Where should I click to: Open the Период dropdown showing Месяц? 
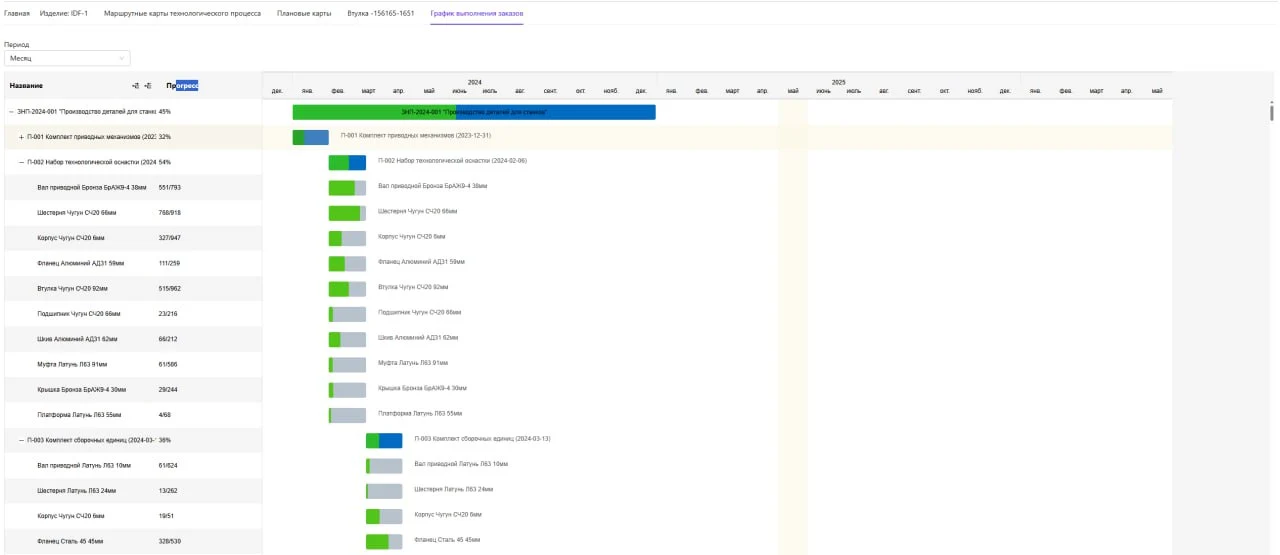pos(66,58)
